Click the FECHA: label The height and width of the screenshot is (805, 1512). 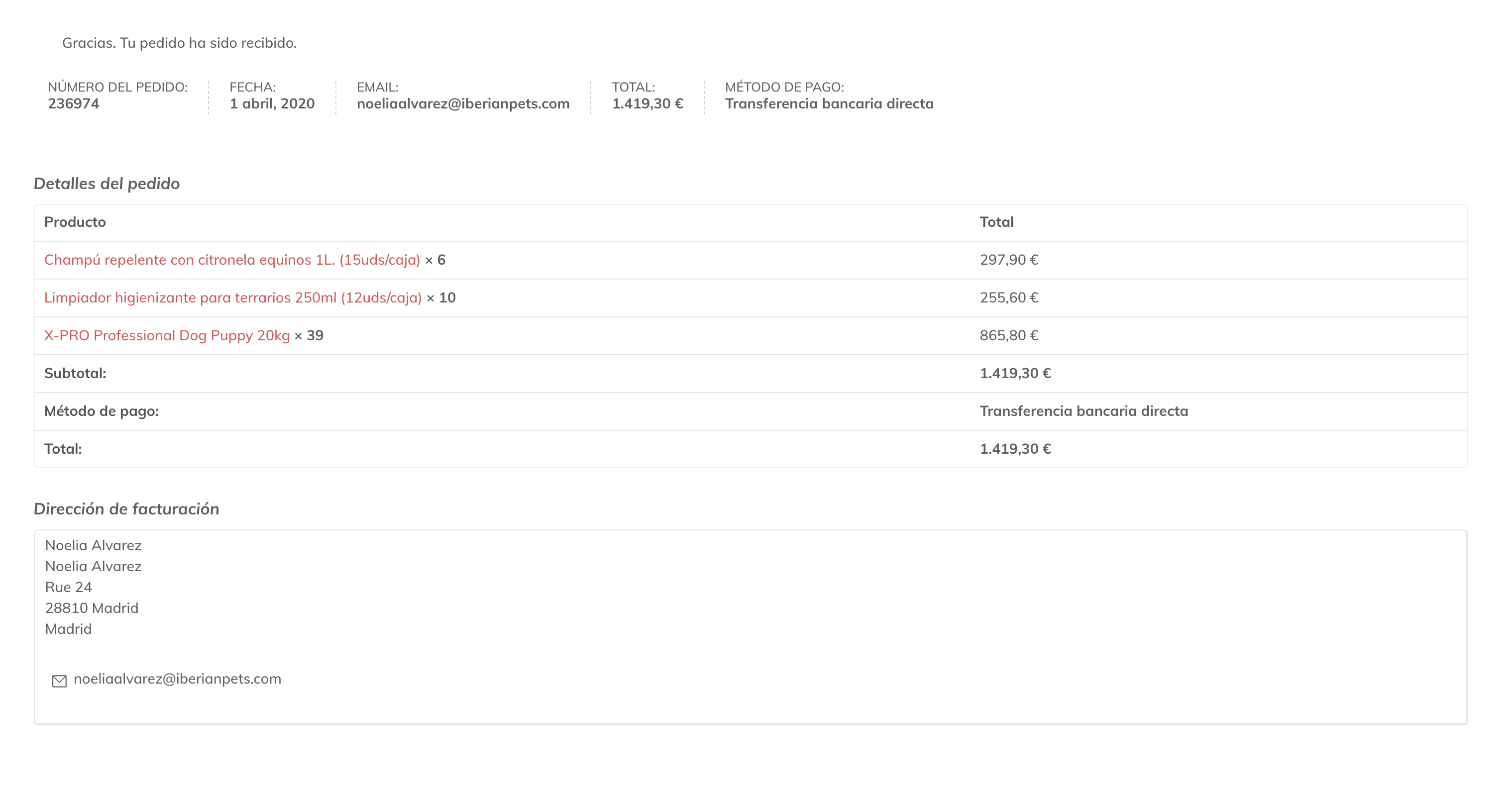click(x=252, y=88)
